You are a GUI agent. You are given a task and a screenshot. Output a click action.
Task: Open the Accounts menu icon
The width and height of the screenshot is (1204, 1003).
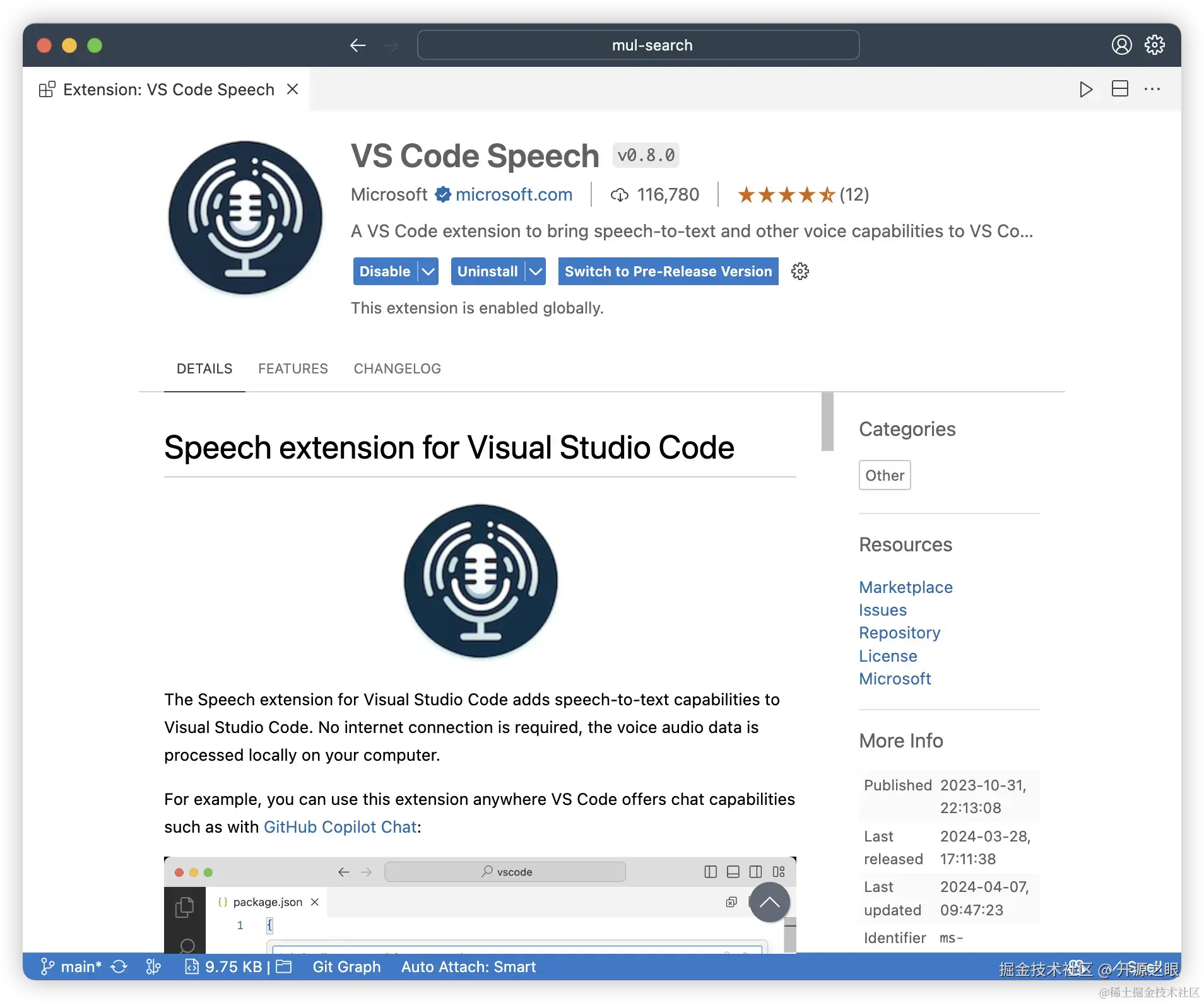point(1121,45)
